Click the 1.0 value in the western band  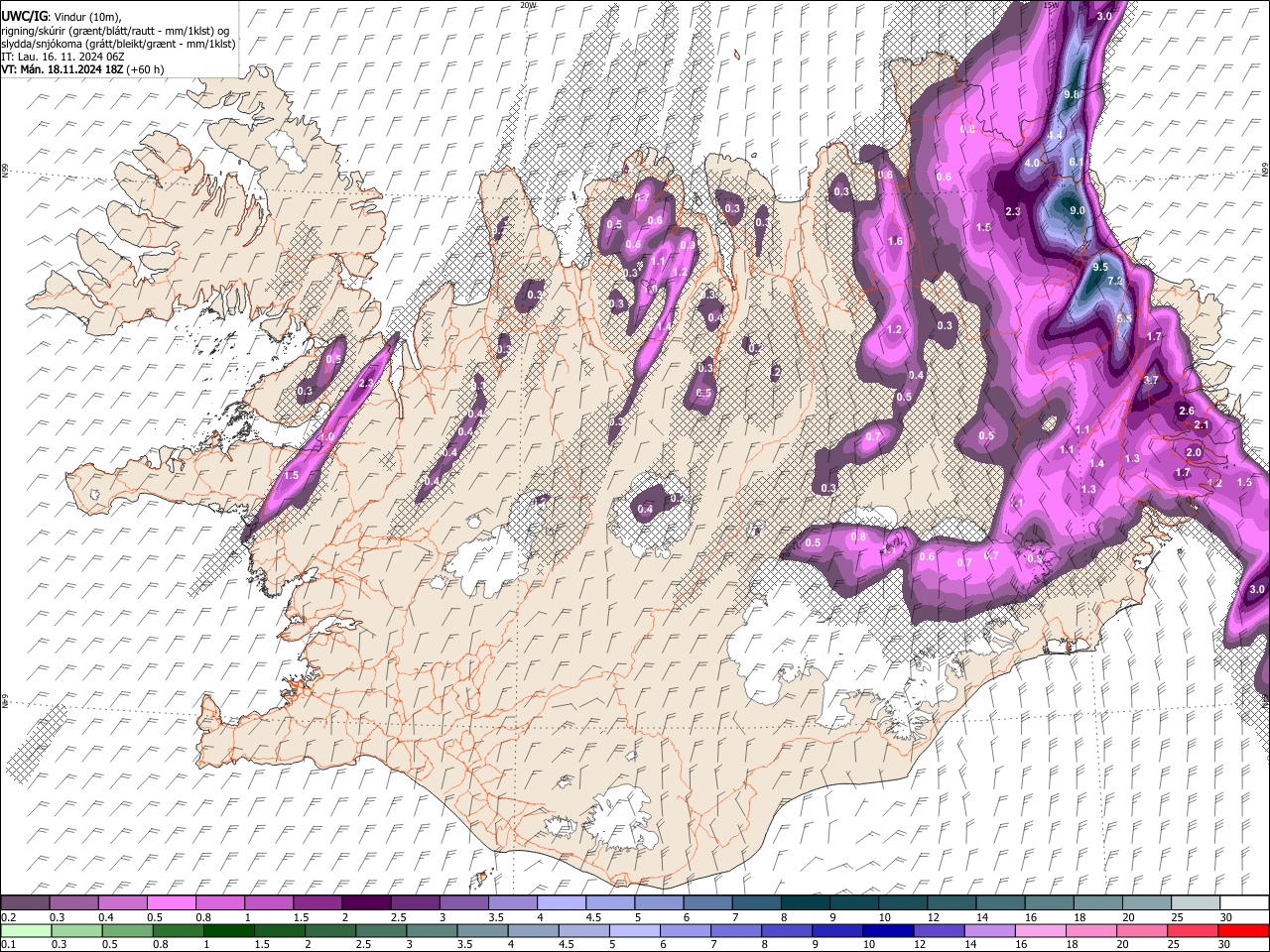(326, 436)
